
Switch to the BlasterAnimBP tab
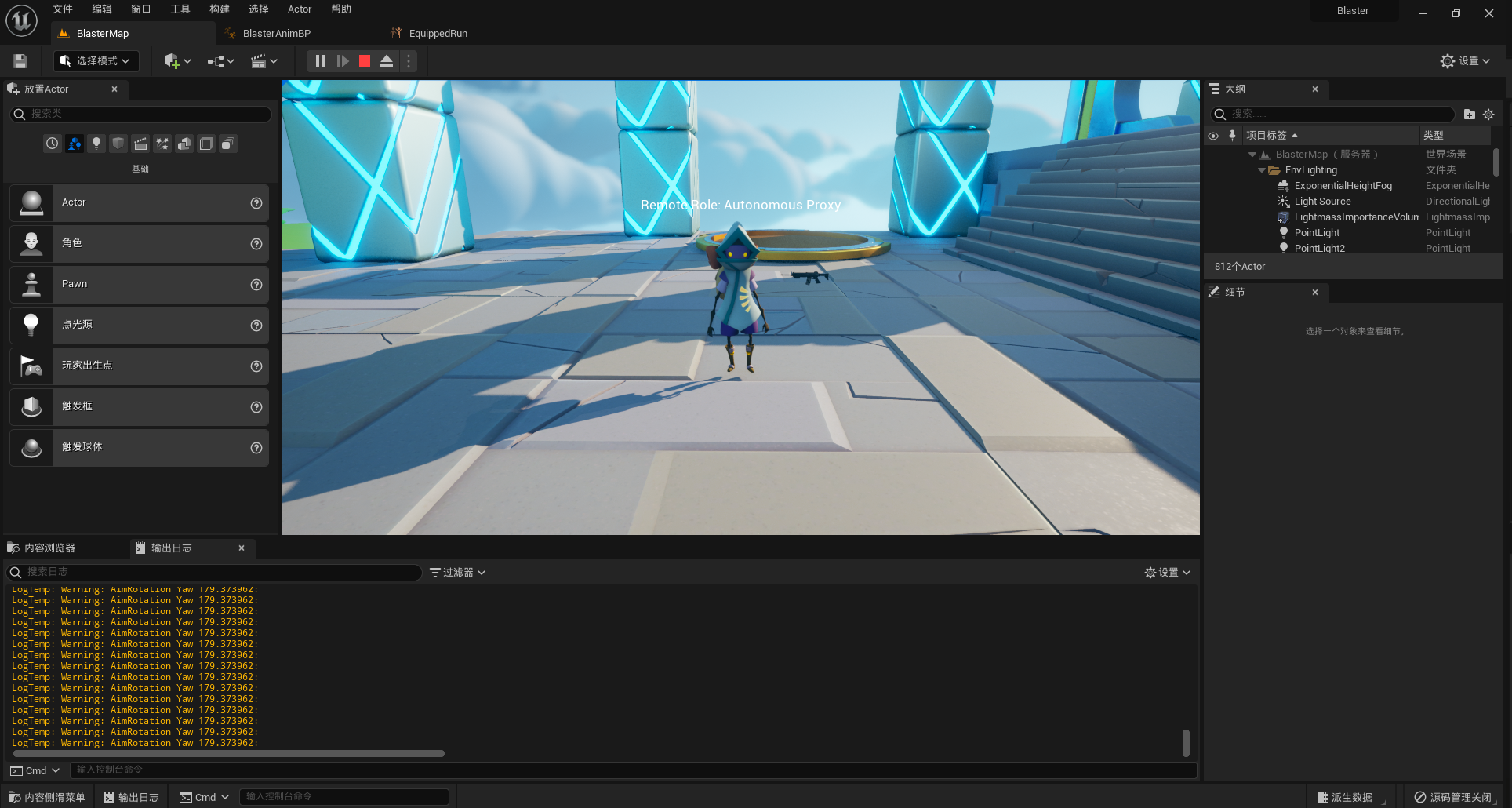tap(277, 34)
